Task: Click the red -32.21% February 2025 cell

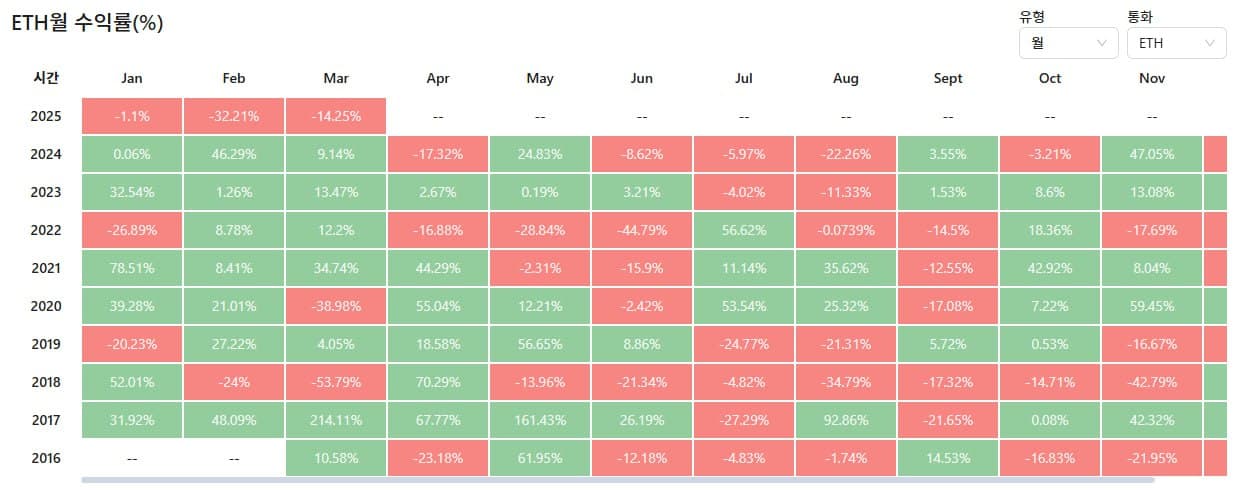Action: click(234, 116)
